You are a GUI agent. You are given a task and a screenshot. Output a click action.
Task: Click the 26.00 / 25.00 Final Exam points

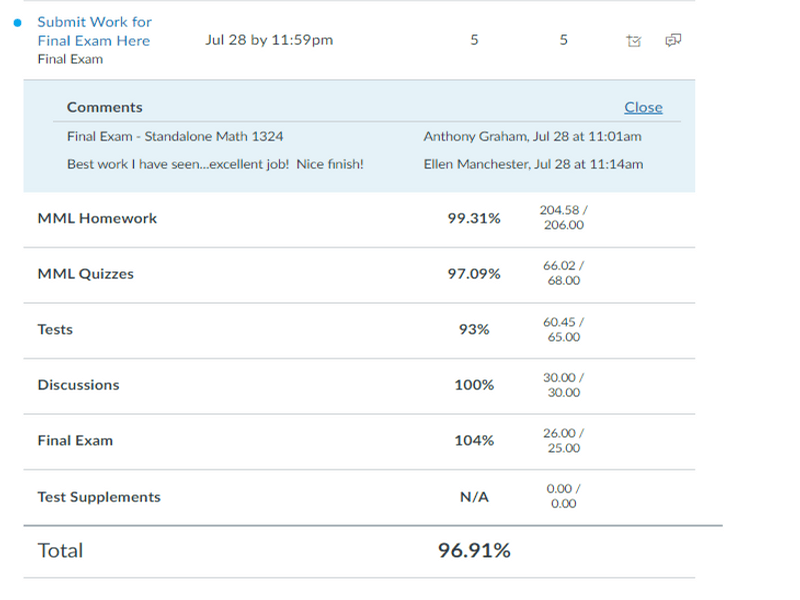(x=564, y=440)
